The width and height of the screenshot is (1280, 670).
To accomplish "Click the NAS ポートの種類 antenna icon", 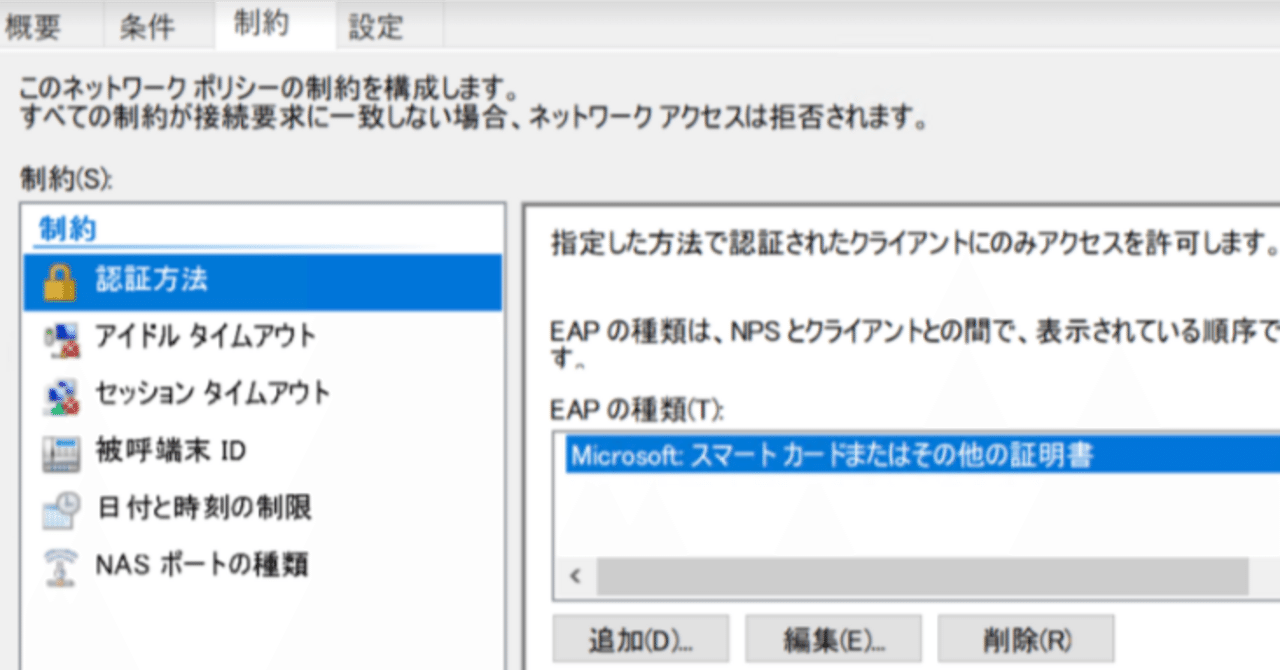I will point(62,563).
